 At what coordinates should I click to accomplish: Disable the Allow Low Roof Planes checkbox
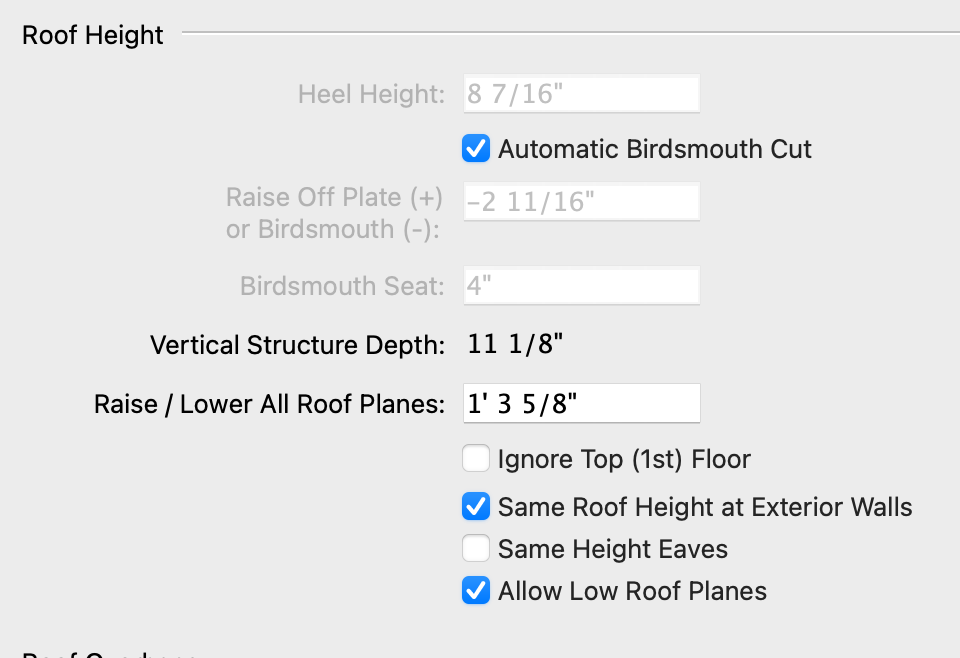[476, 591]
